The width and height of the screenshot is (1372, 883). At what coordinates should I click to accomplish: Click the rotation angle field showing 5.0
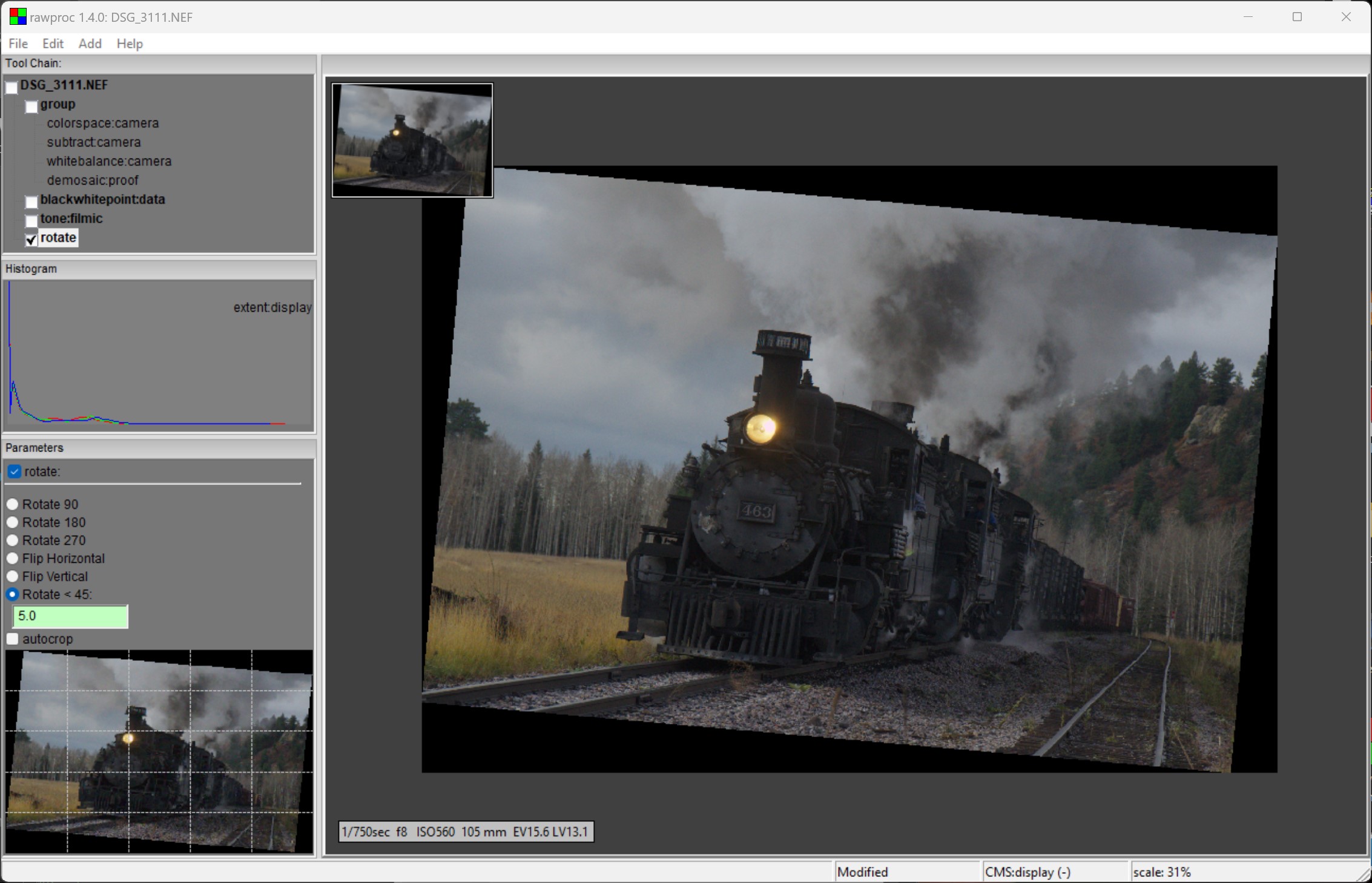click(x=70, y=616)
